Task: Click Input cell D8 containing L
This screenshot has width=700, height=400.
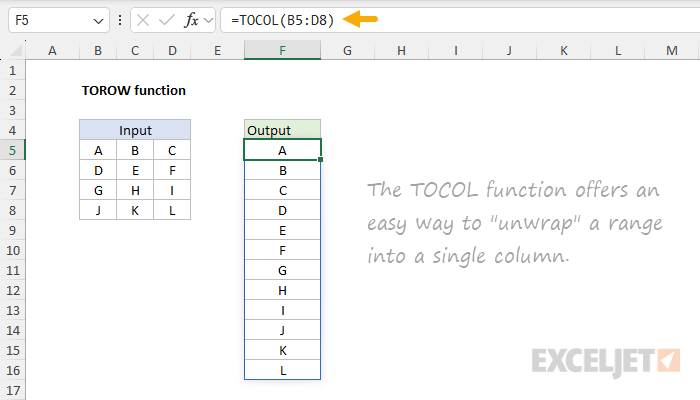Action: (172, 210)
